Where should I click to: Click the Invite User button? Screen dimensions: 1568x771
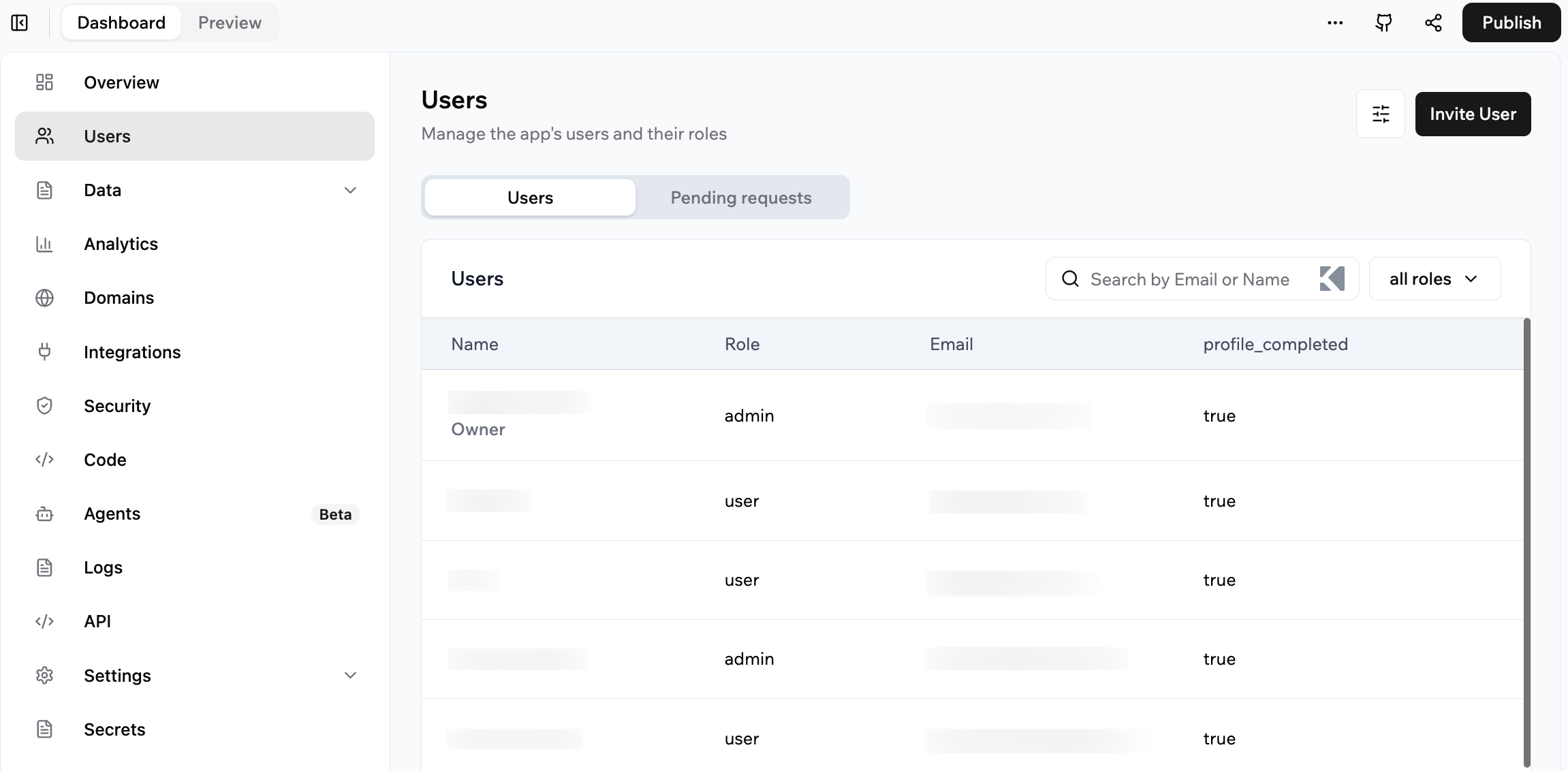click(1473, 114)
